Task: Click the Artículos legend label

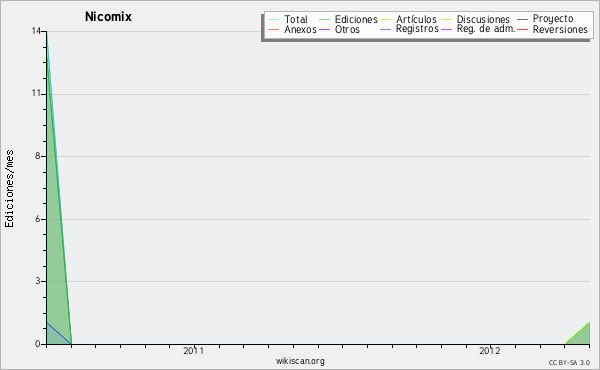Action: pos(416,19)
